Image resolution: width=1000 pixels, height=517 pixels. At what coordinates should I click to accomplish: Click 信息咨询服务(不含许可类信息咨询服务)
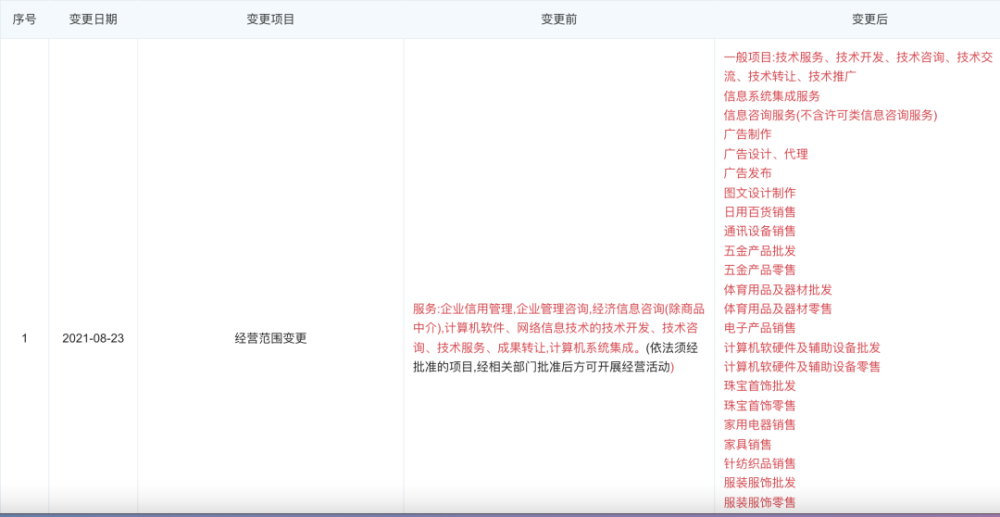coord(830,115)
